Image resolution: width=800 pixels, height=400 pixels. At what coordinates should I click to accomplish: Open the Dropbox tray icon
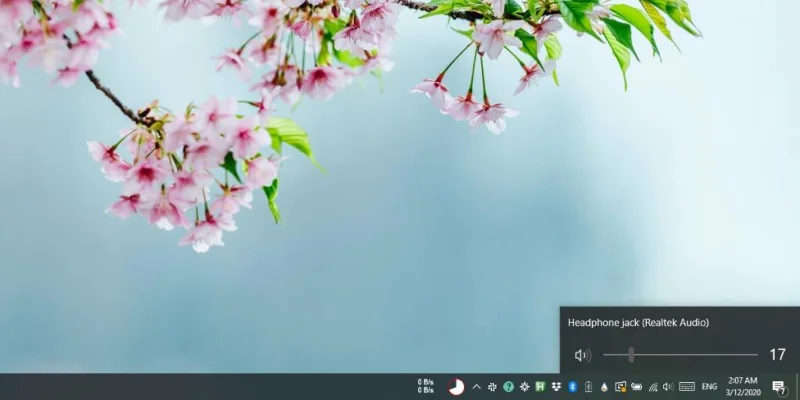coord(556,387)
